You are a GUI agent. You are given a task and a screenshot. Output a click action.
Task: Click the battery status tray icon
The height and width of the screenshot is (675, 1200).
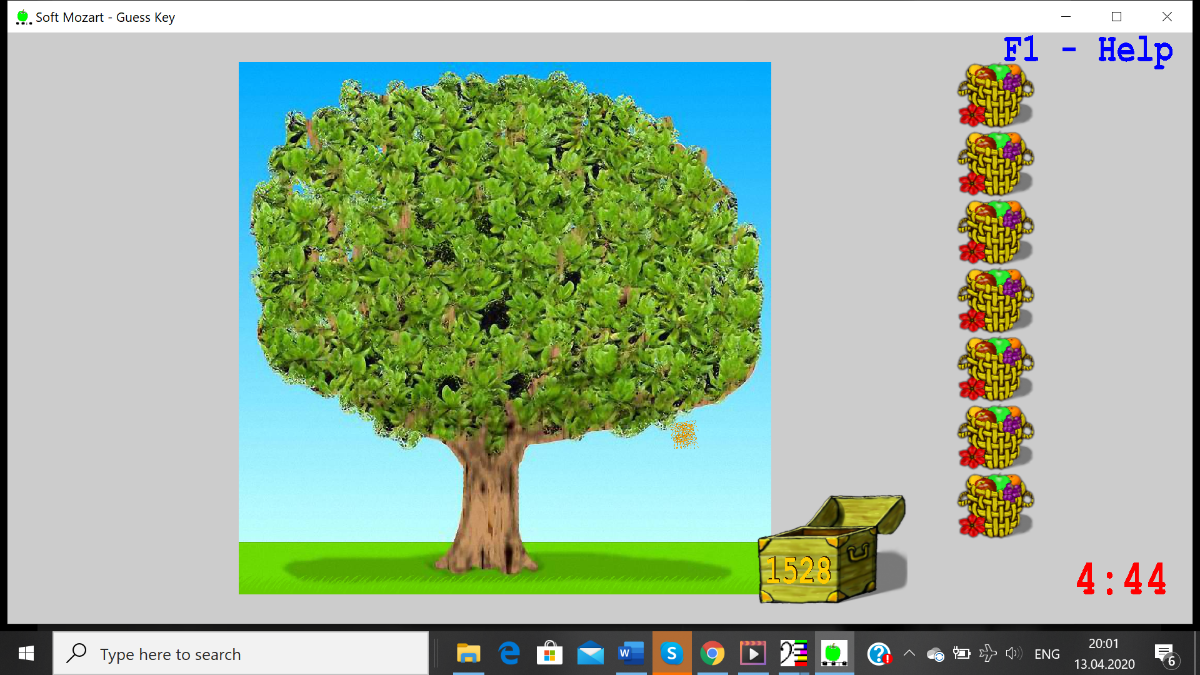[x=962, y=654]
